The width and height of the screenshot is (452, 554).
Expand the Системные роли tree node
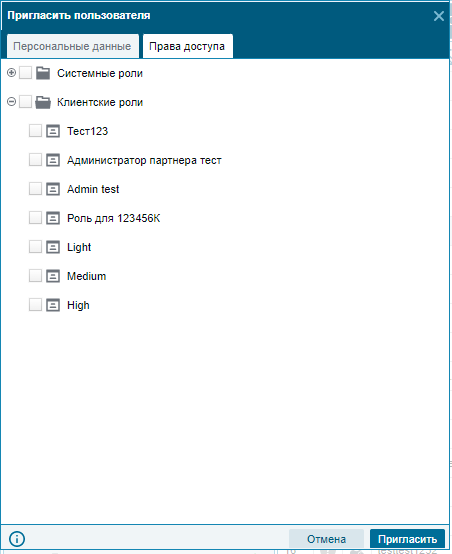click(11, 73)
